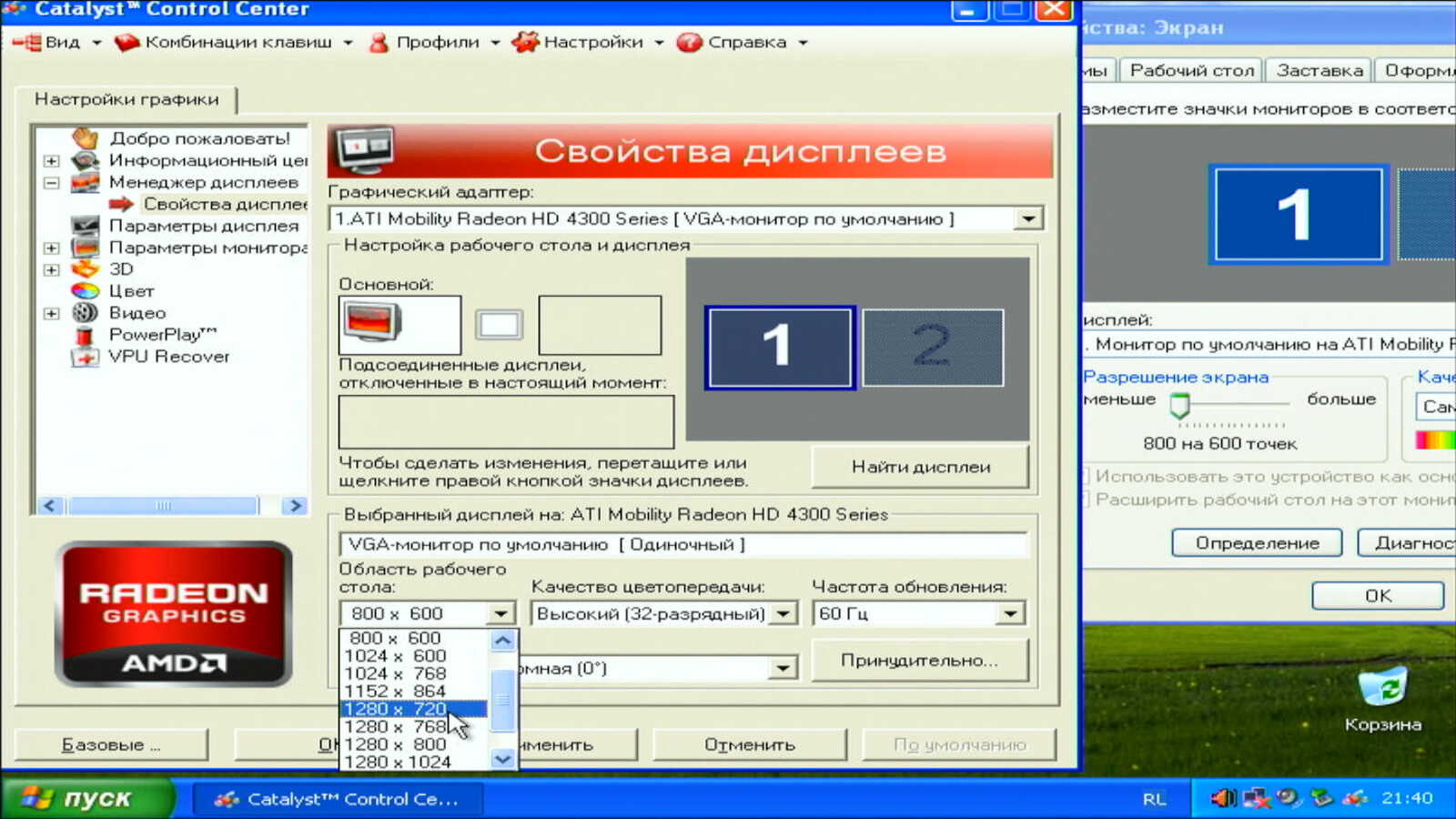Viewport: 1456px width, 819px height.
Task: Switch to Заставка tab in Screen window
Action: (1319, 70)
